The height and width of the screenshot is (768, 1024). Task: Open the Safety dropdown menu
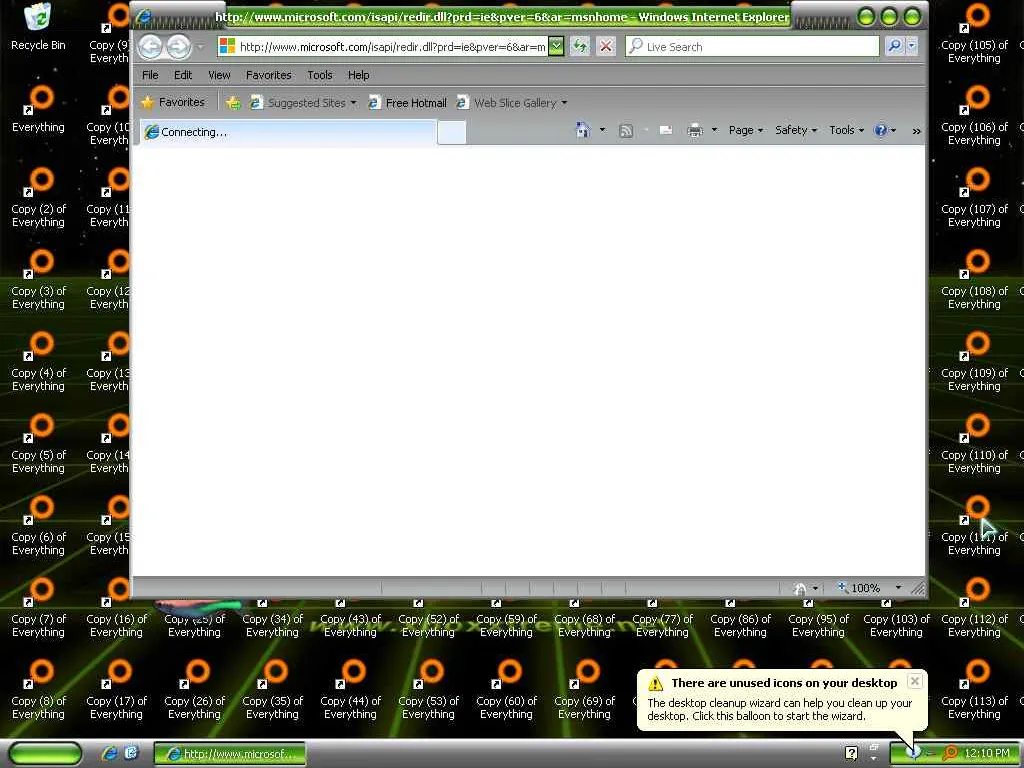pyautogui.click(x=795, y=130)
